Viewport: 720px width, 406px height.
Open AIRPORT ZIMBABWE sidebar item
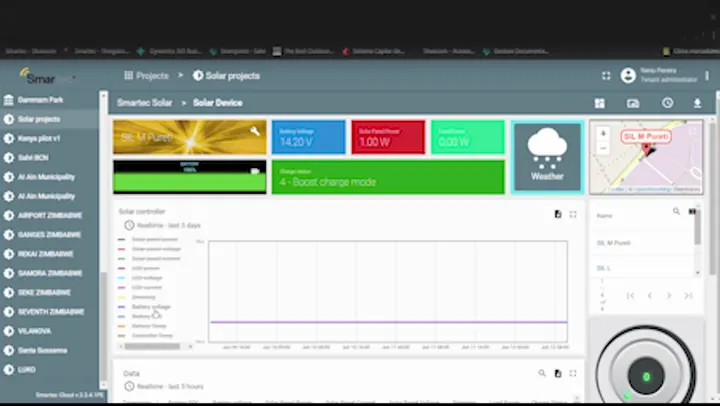pyautogui.click(x=49, y=215)
